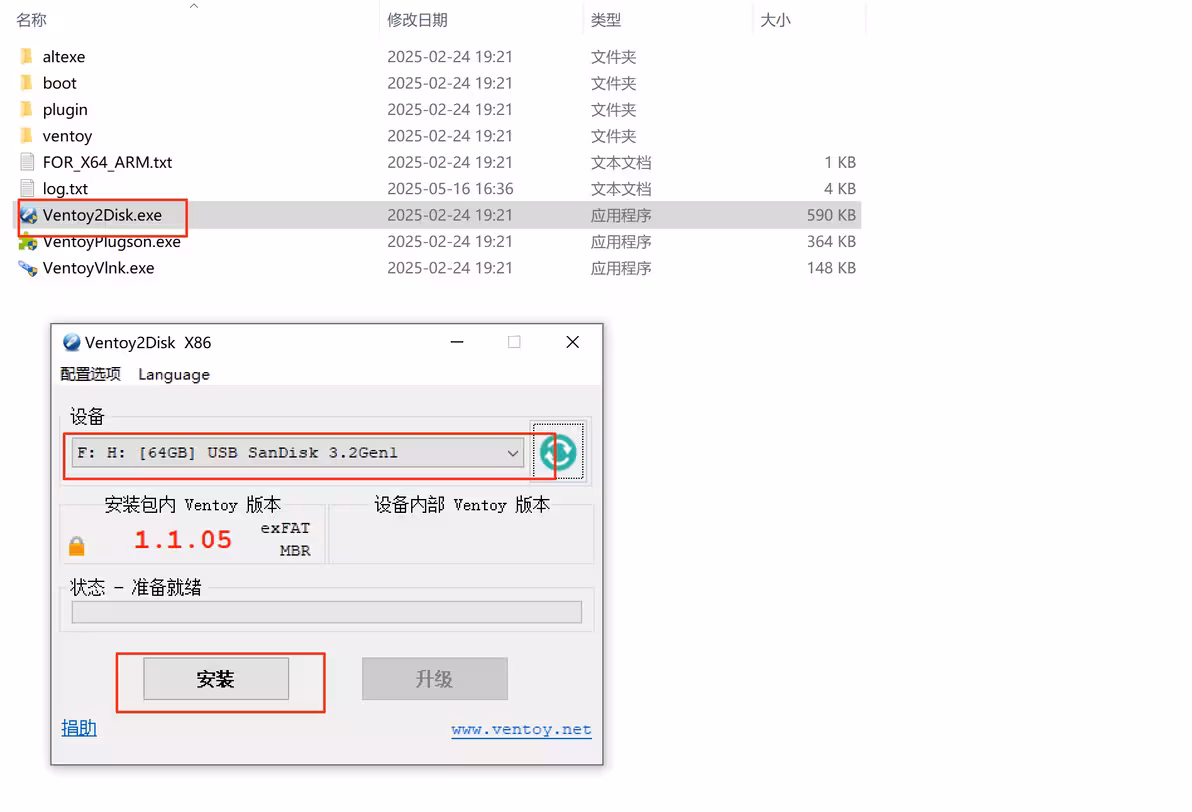Click the 4 KB size cell
Image resolution: width=1192 pixels, height=812 pixels.
pyautogui.click(x=840, y=189)
